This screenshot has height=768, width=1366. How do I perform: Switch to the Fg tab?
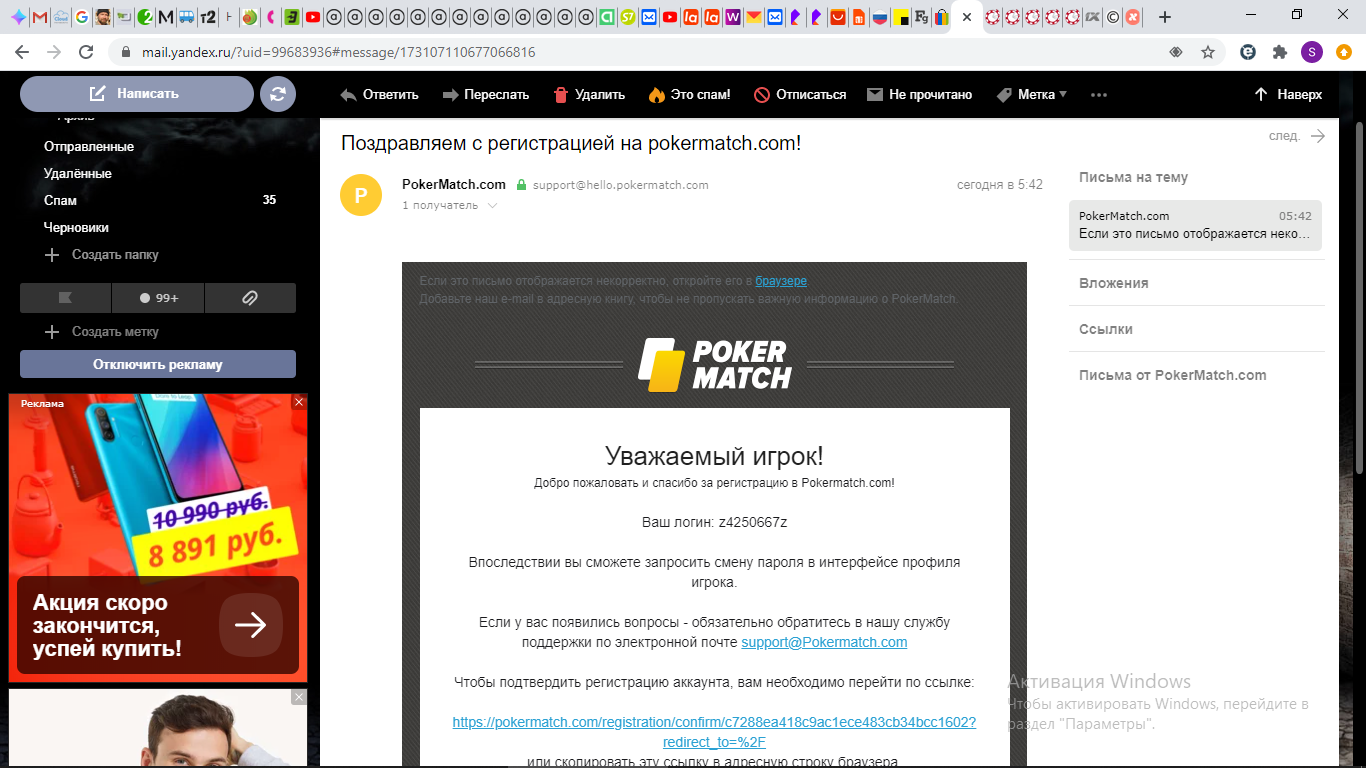point(921,17)
